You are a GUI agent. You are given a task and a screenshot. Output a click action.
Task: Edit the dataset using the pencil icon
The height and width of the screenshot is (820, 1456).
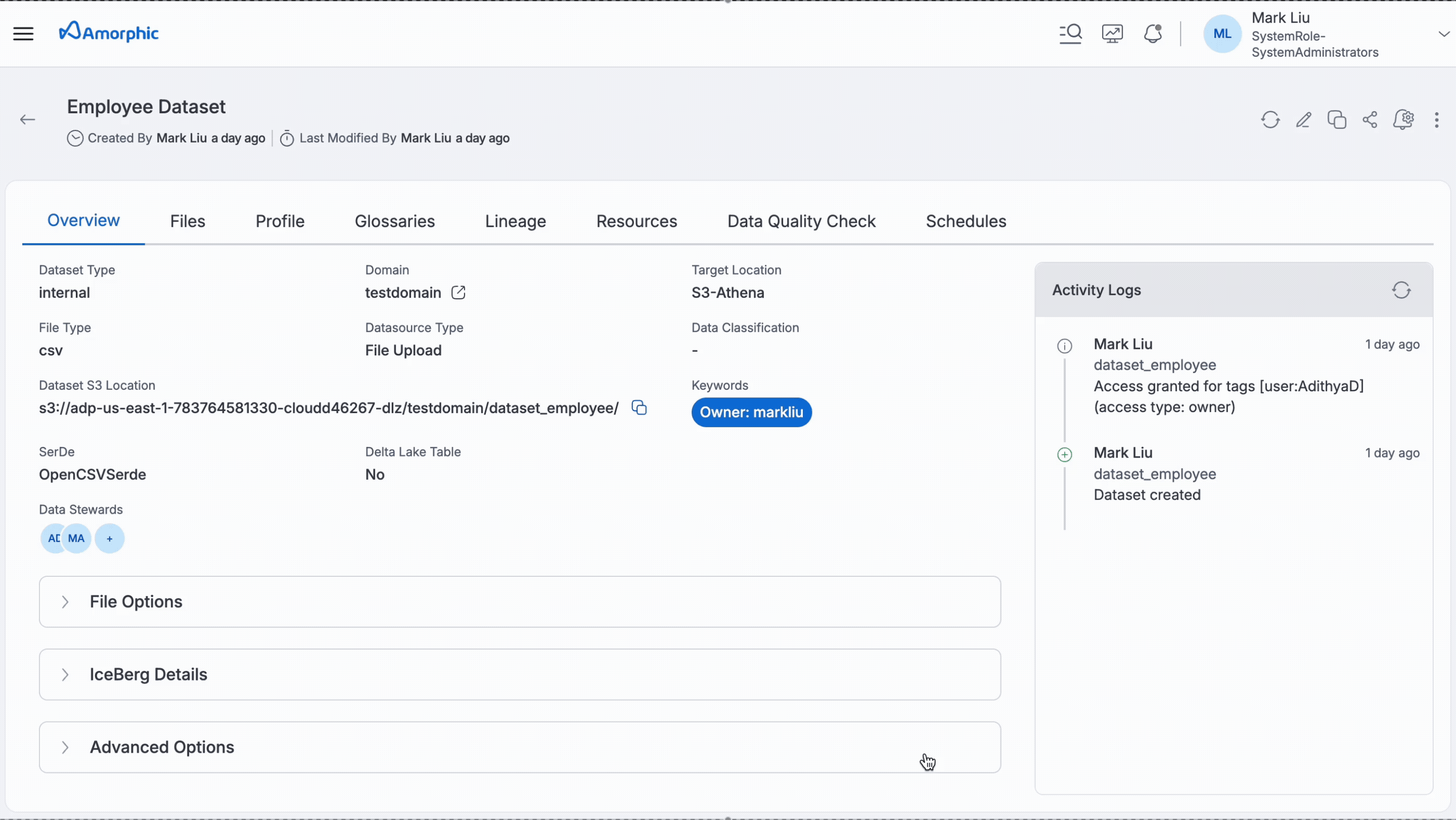click(x=1303, y=120)
